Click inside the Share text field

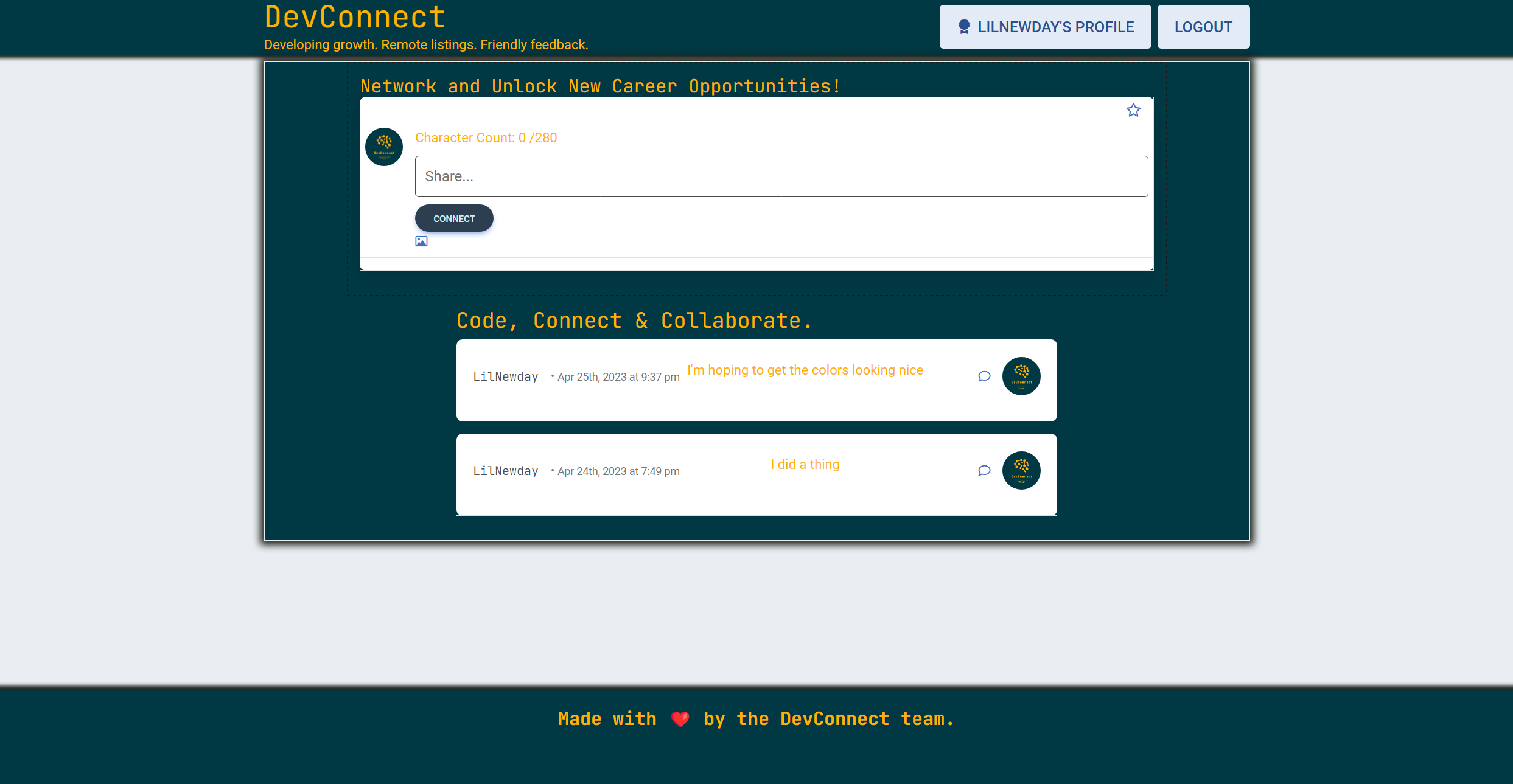click(x=781, y=176)
